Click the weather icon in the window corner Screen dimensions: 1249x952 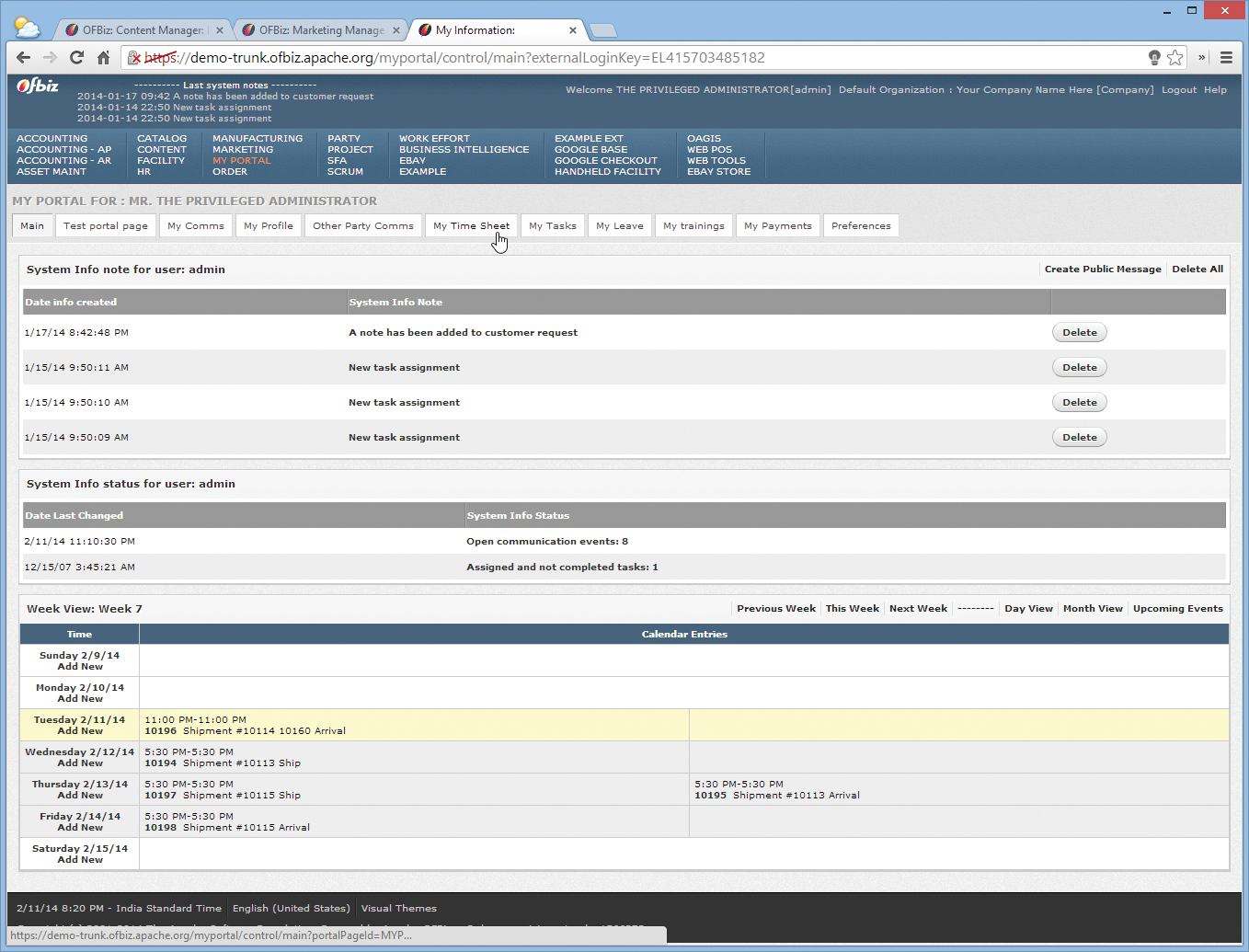click(x=25, y=27)
